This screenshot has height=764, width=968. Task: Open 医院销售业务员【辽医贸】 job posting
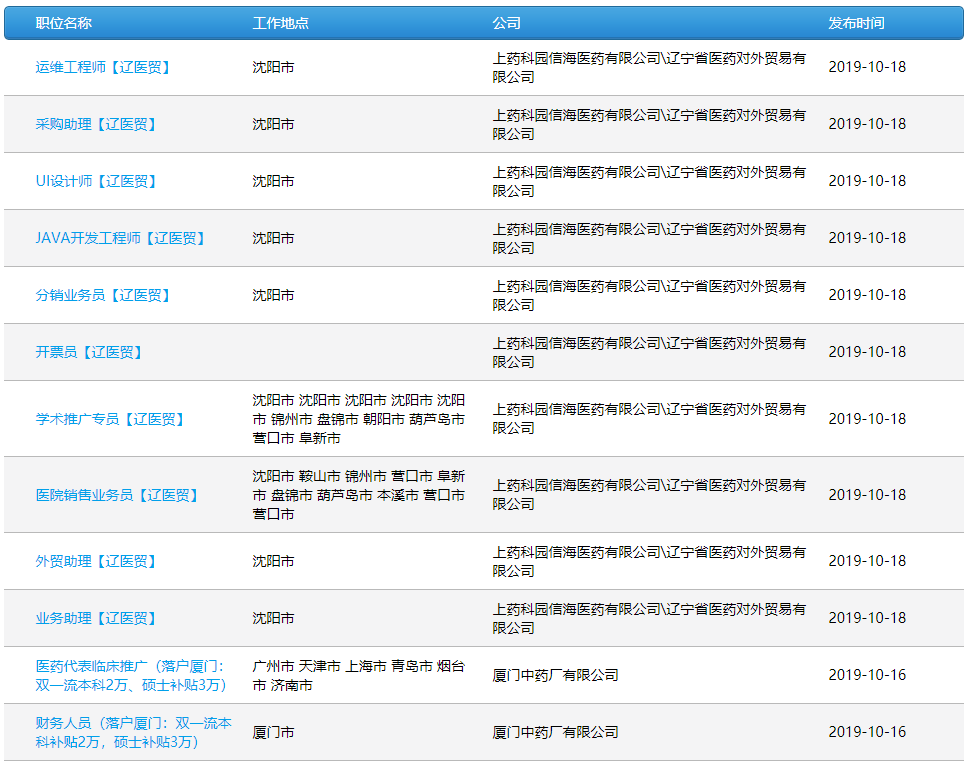tap(117, 495)
